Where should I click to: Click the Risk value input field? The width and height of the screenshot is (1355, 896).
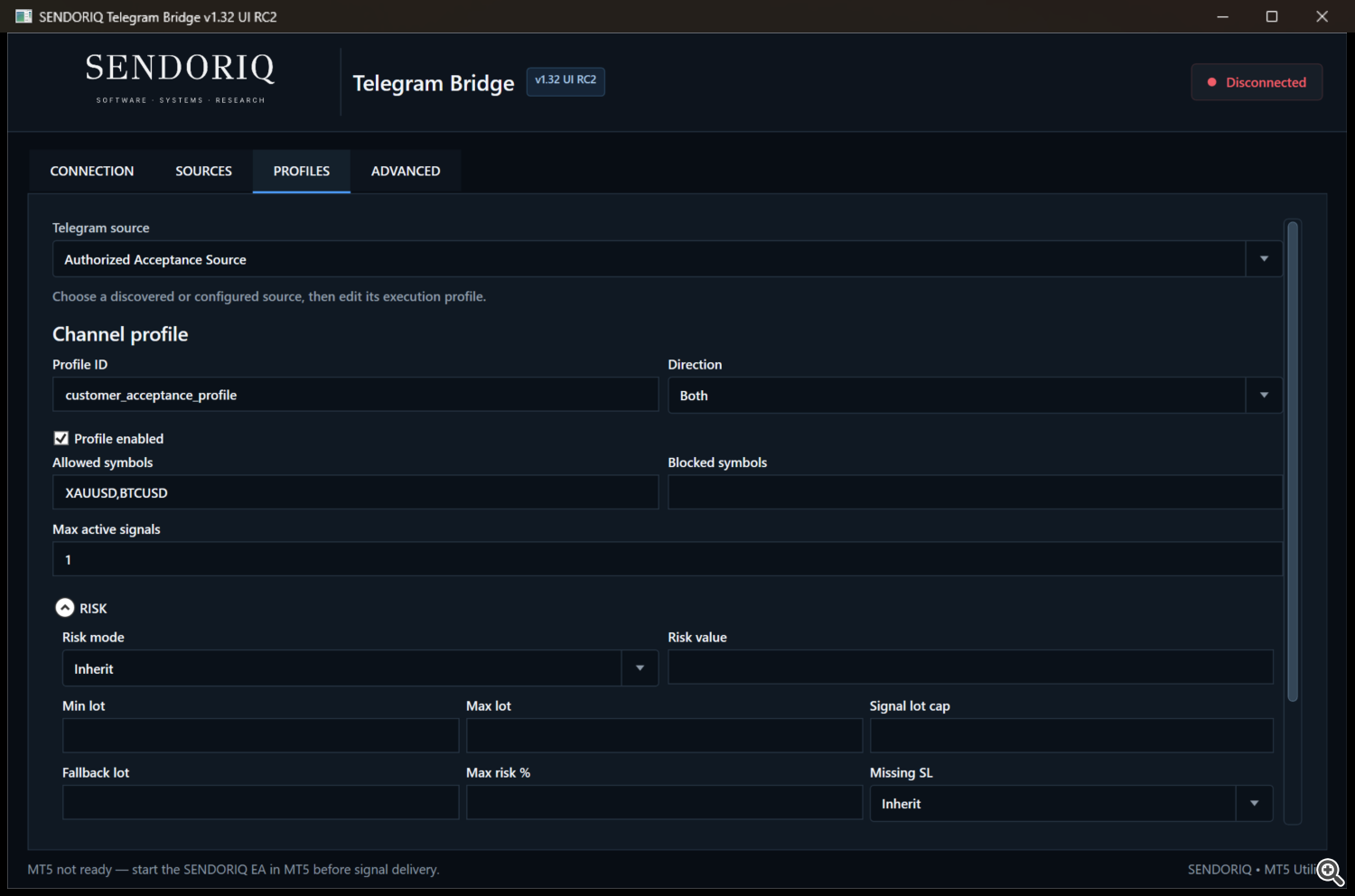(970, 667)
